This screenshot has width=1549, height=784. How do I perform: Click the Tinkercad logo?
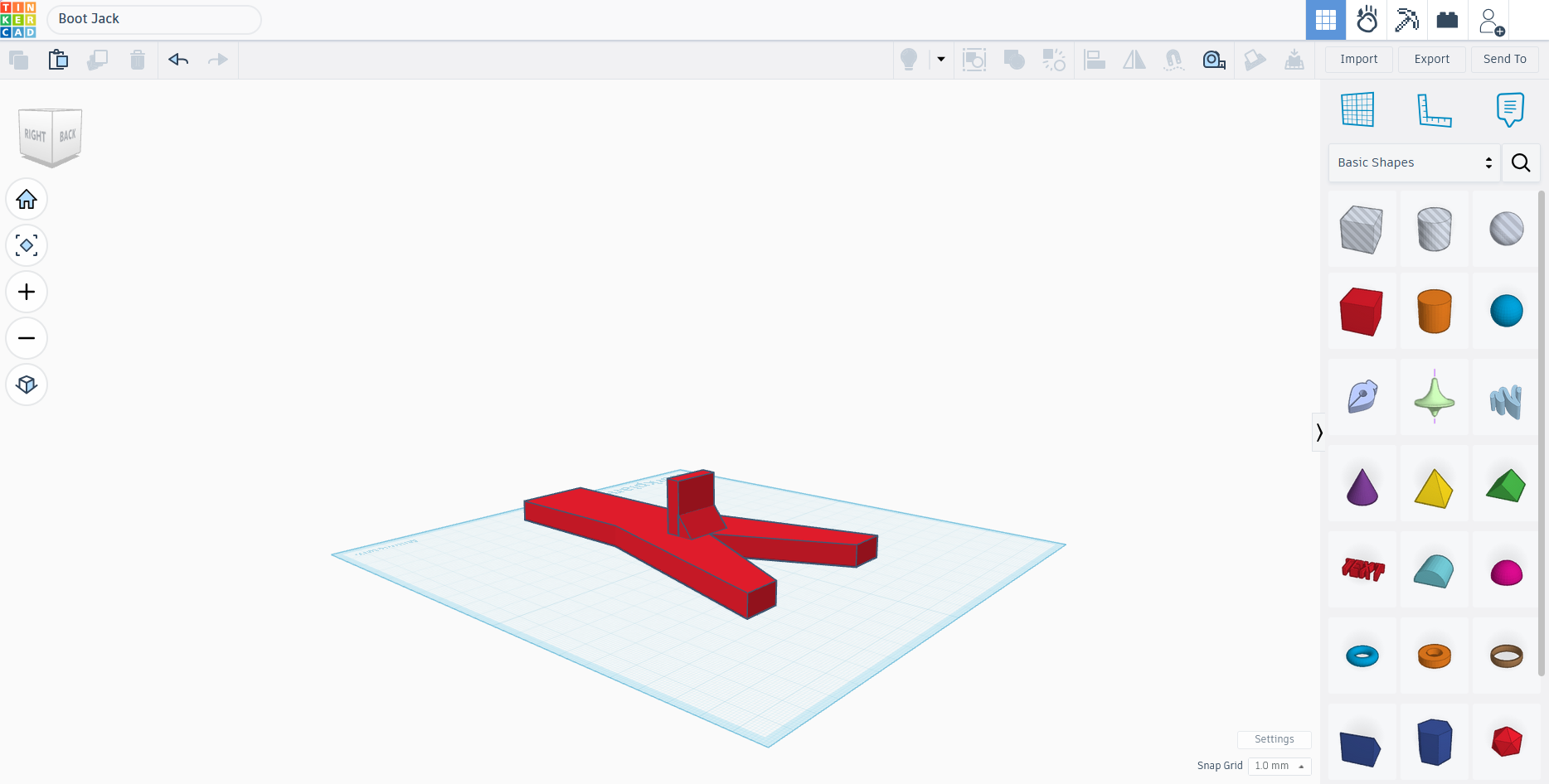click(x=18, y=20)
